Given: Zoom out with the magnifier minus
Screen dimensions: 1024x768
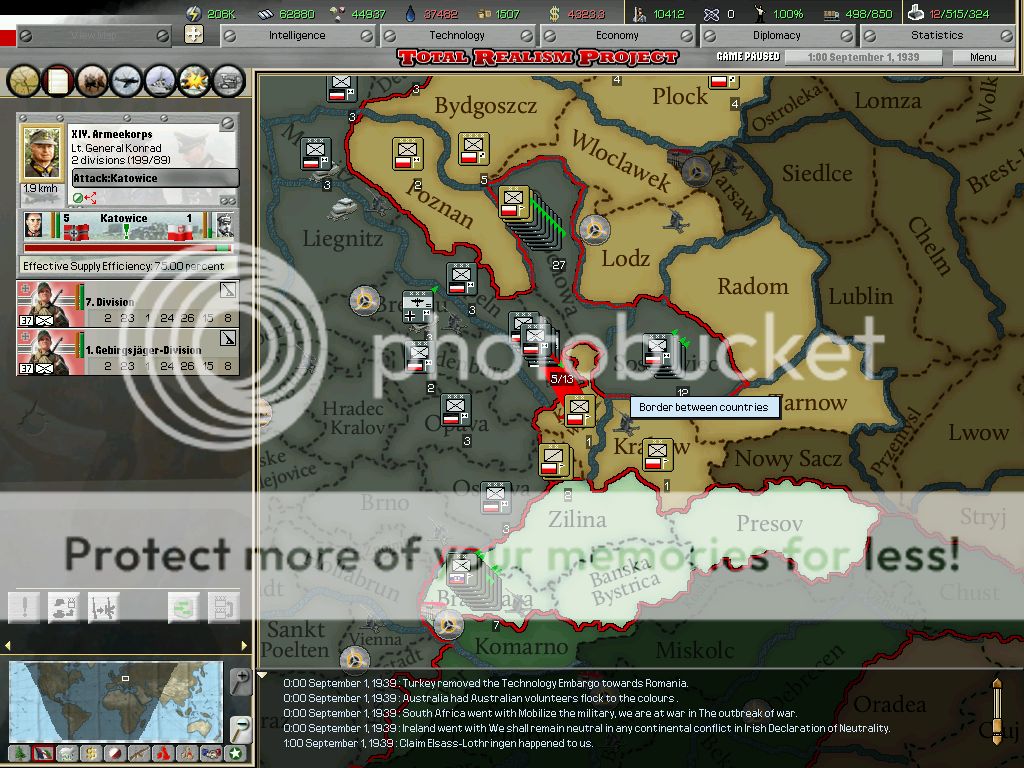Looking at the screenshot, I should tap(241, 728).
